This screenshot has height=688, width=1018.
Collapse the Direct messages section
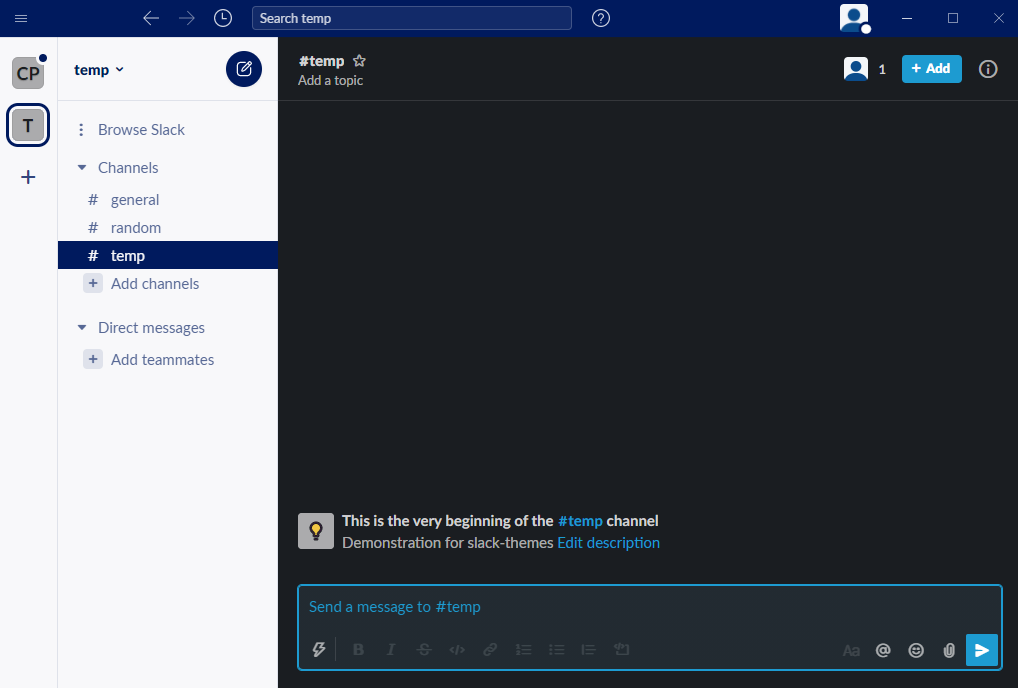[x=82, y=328]
